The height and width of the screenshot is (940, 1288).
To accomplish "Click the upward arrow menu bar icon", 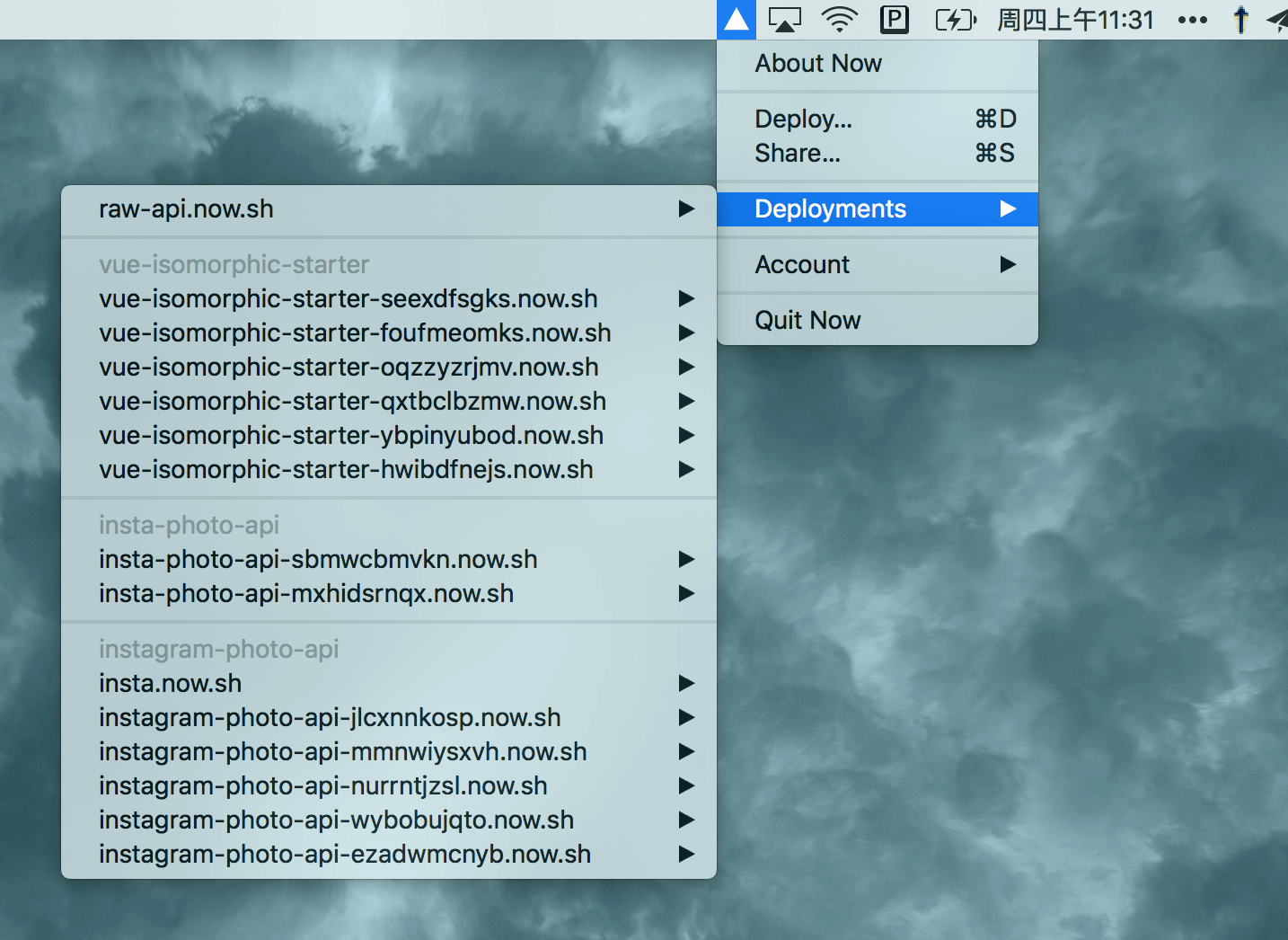I will click(x=1240, y=20).
